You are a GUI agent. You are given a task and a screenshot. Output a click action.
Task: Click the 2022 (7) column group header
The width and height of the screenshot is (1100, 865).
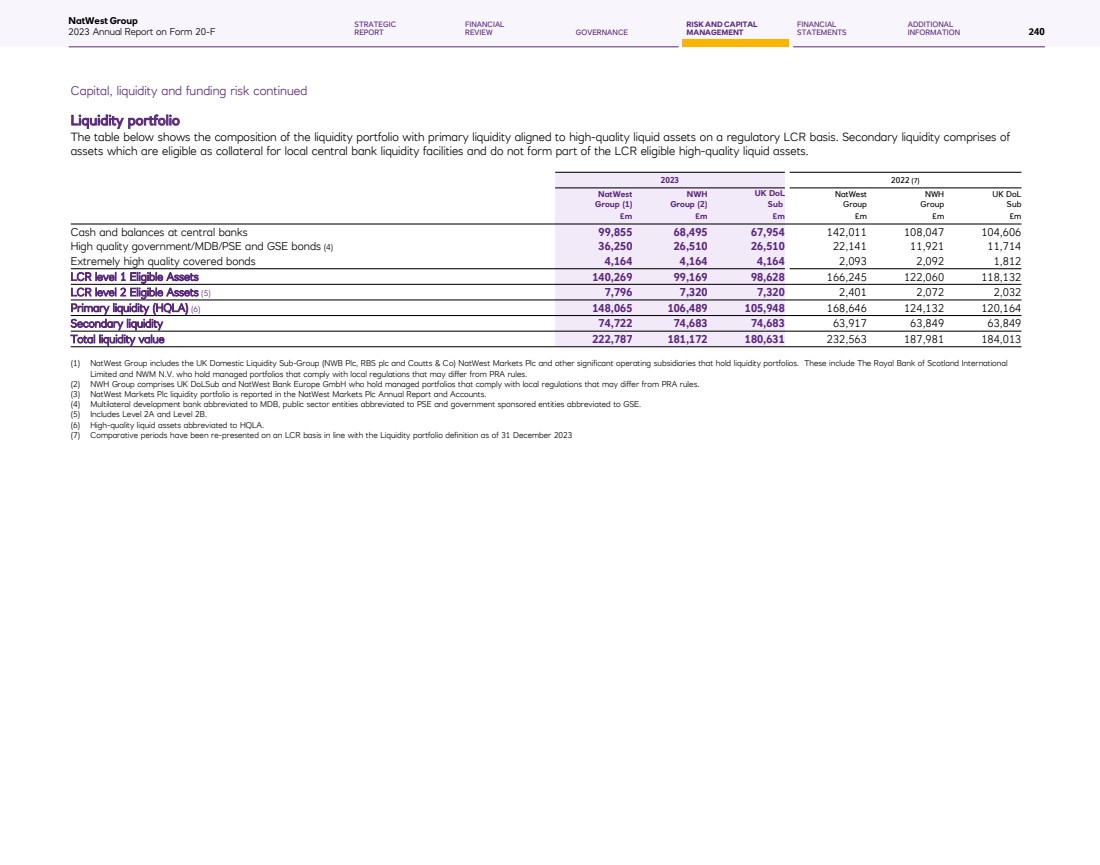[906, 179]
